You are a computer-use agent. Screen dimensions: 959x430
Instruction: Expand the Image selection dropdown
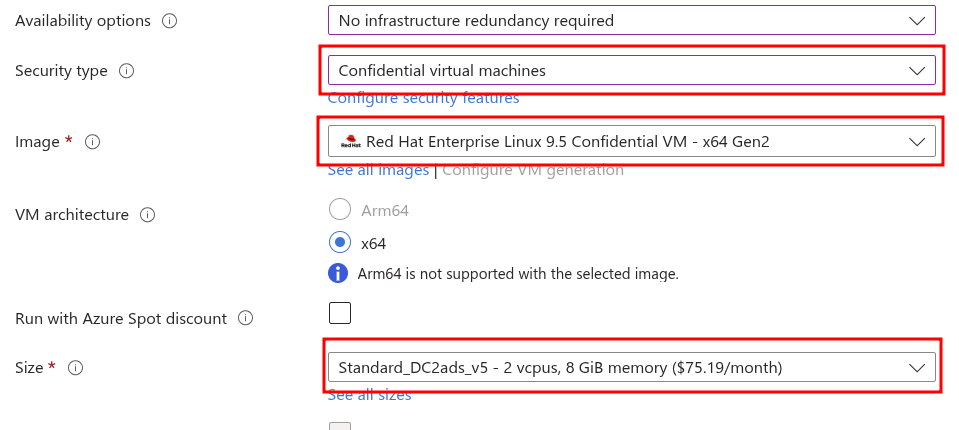click(631, 142)
